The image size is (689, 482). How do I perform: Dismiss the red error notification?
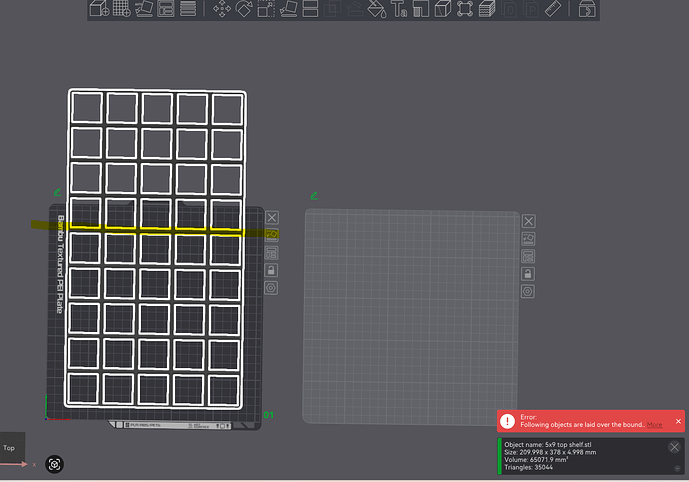click(x=678, y=421)
